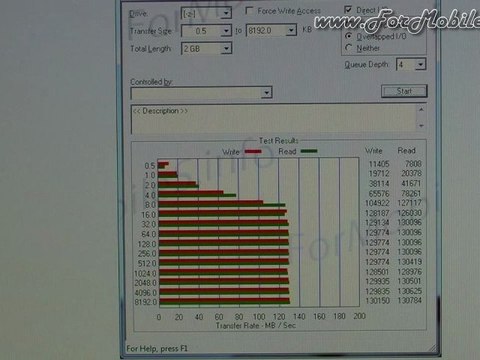The width and height of the screenshot is (480, 360).
Task: Select the Overlapped I/O radio button
Action: click(x=349, y=36)
